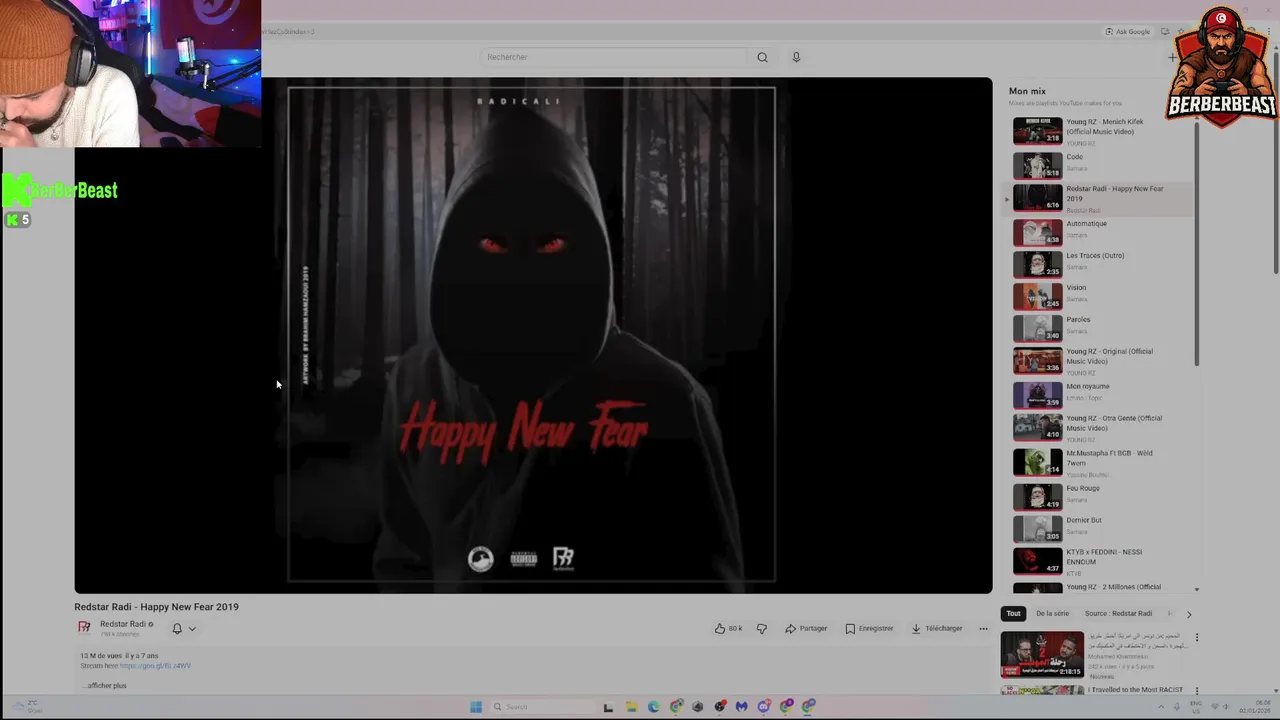Open Microsoft Edge from the taskbar
This screenshot has width=1280, height=720.
[653, 707]
